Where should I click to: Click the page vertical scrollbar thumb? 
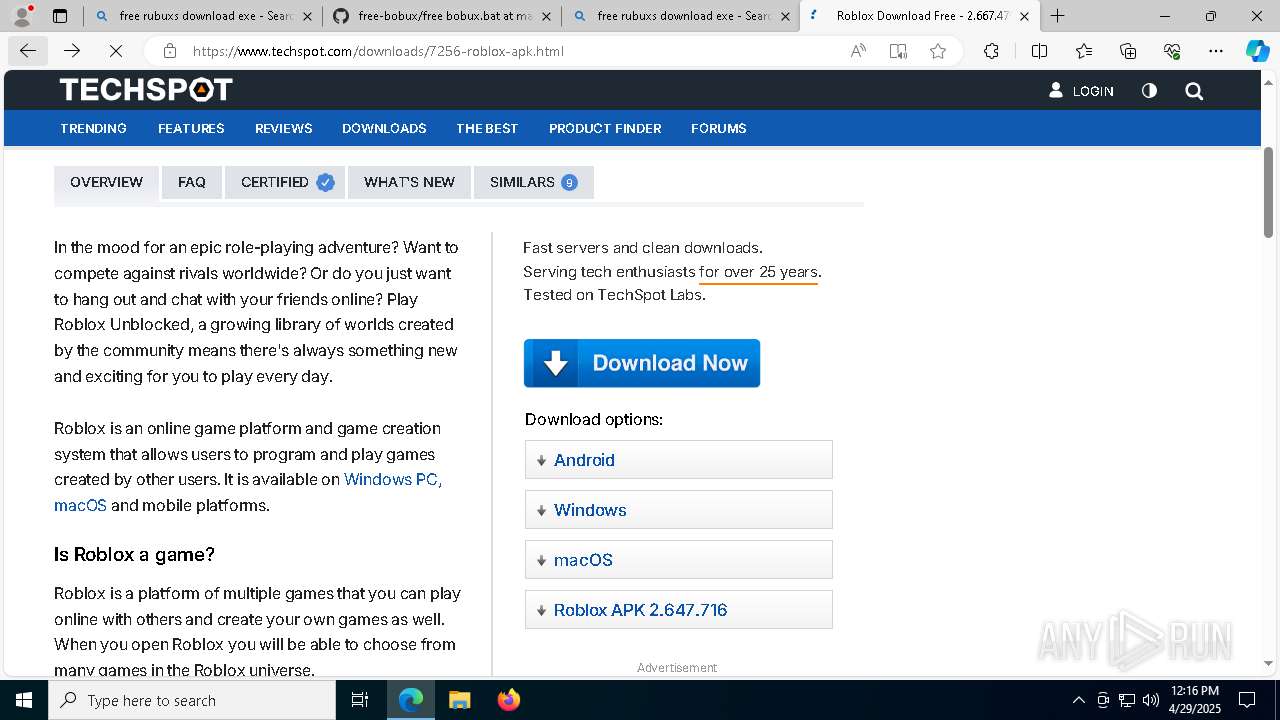[1269, 192]
